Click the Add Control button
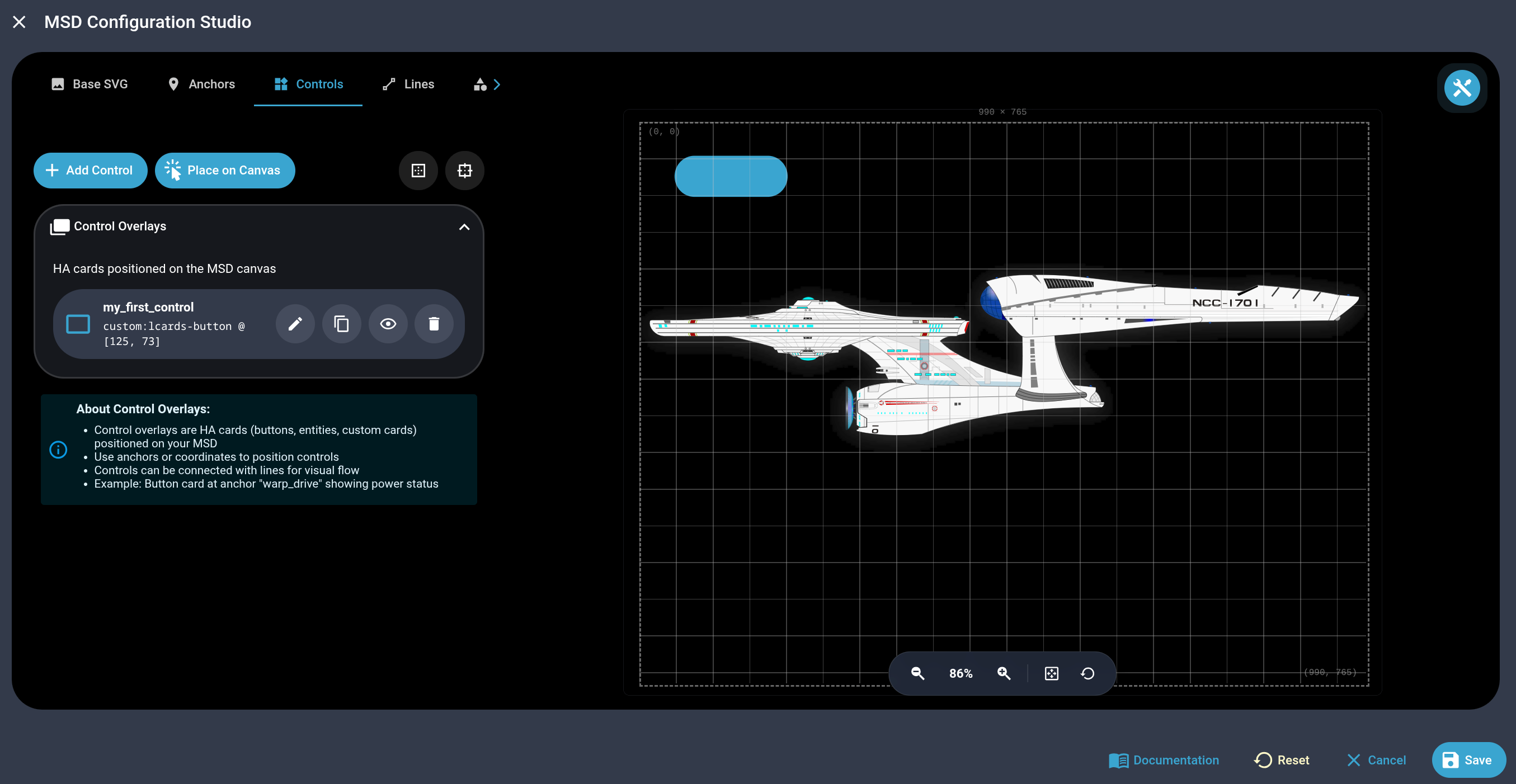1516x784 pixels. pos(90,171)
